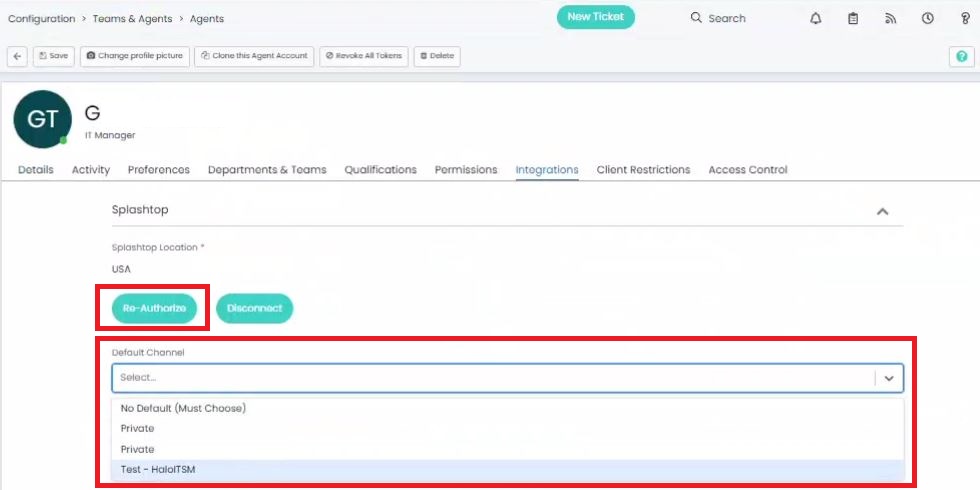Choose No Default (Must Choose) option
The width and height of the screenshot is (980, 490).
point(508,408)
